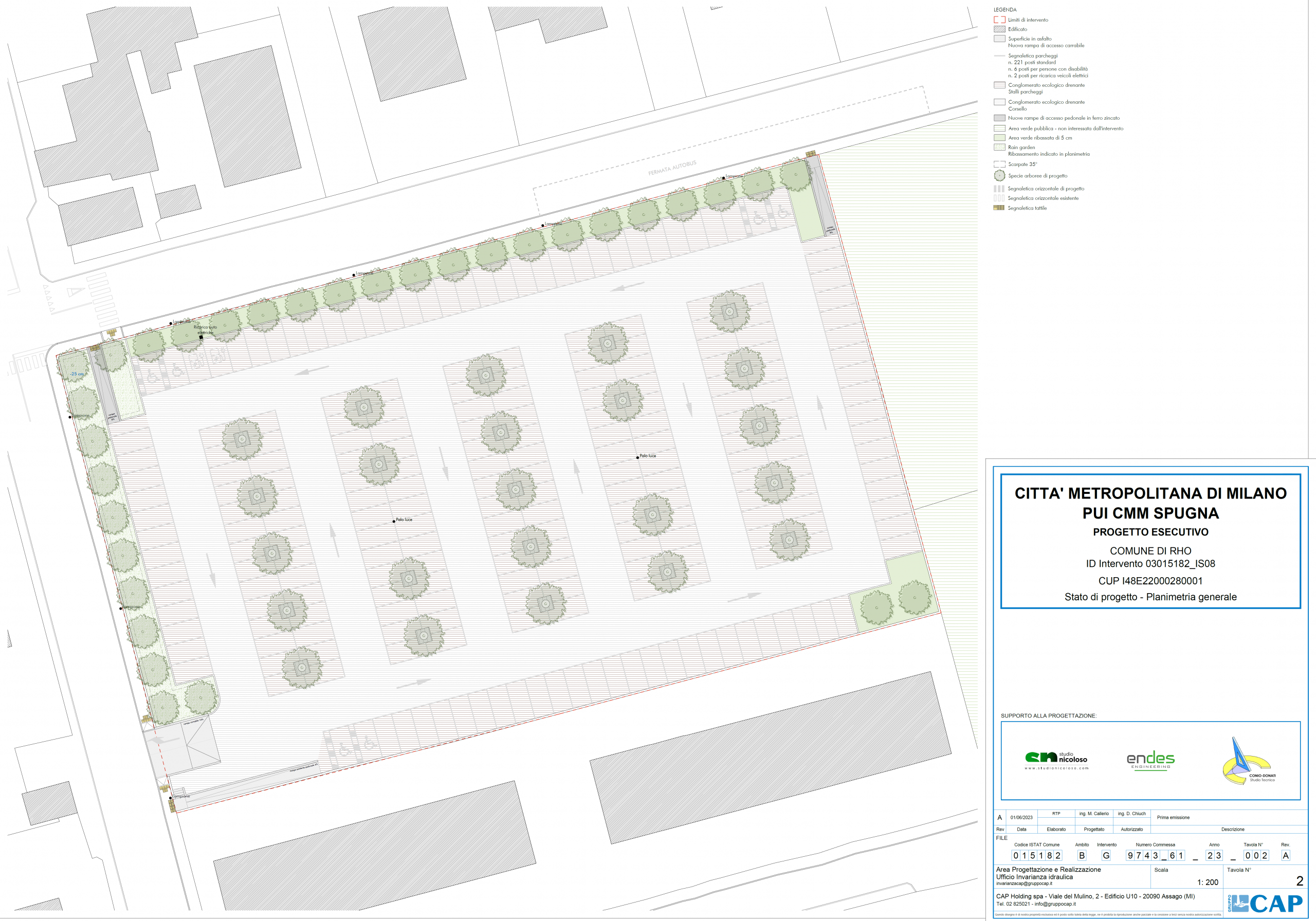Click the '-25 cm' elevation label
This screenshot has height=921, width=1316.
coord(77,374)
